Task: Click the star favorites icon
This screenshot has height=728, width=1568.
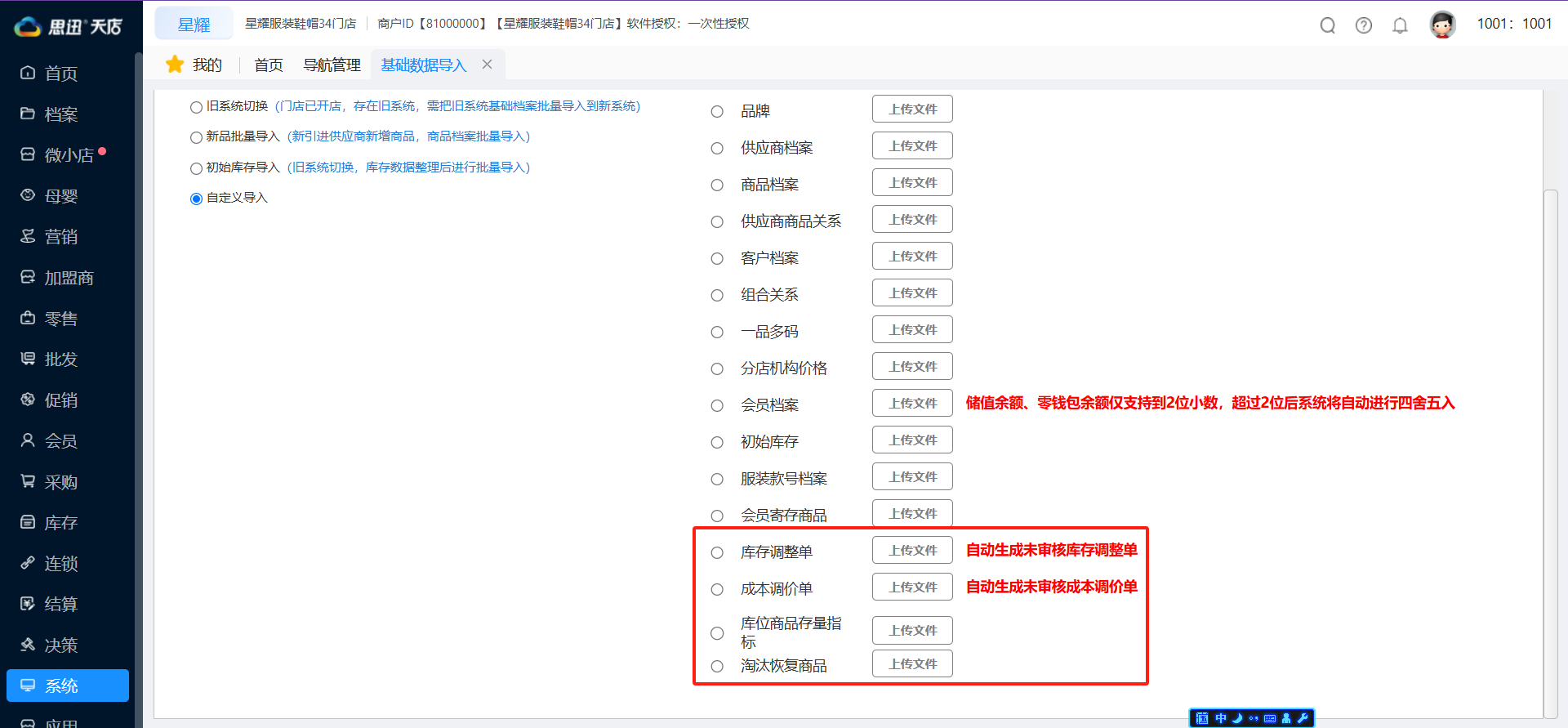Action: [x=175, y=65]
